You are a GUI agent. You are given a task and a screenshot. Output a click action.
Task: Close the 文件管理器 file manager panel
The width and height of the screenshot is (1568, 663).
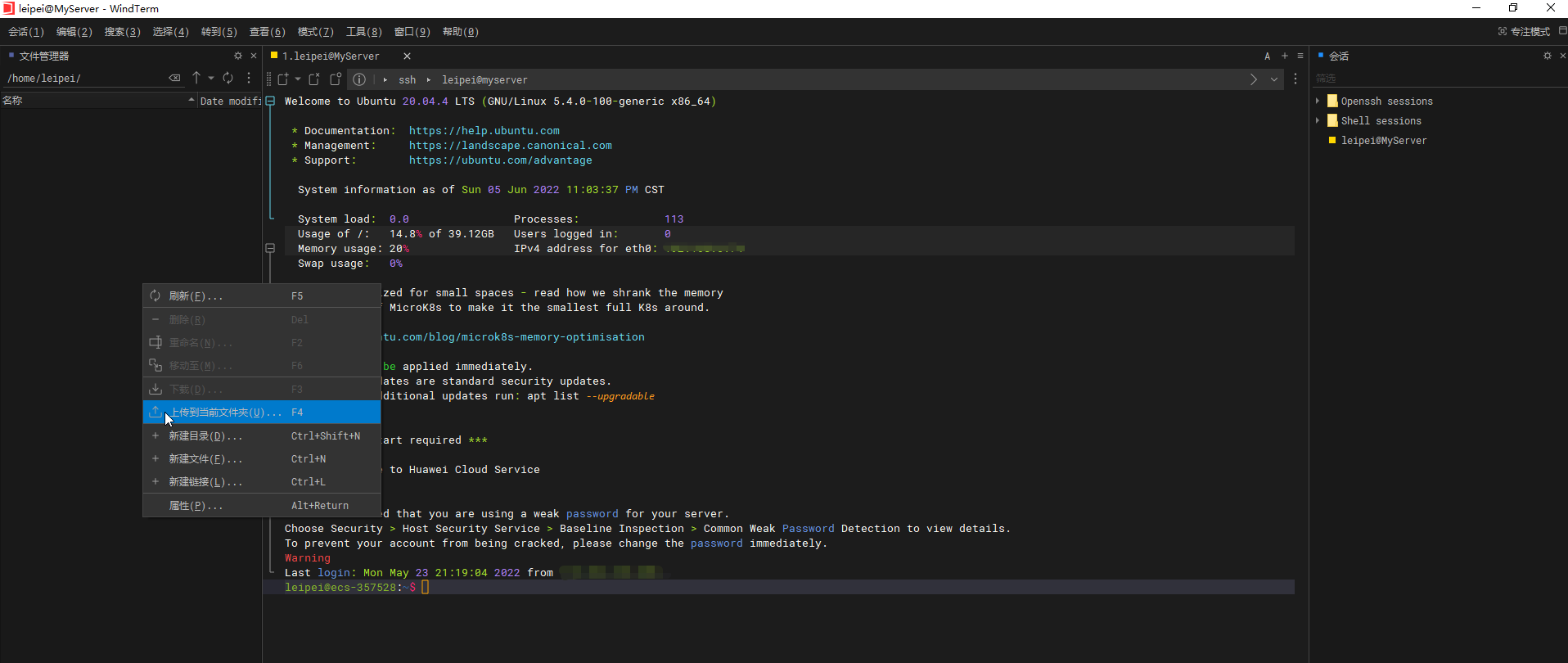(x=254, y=56)
